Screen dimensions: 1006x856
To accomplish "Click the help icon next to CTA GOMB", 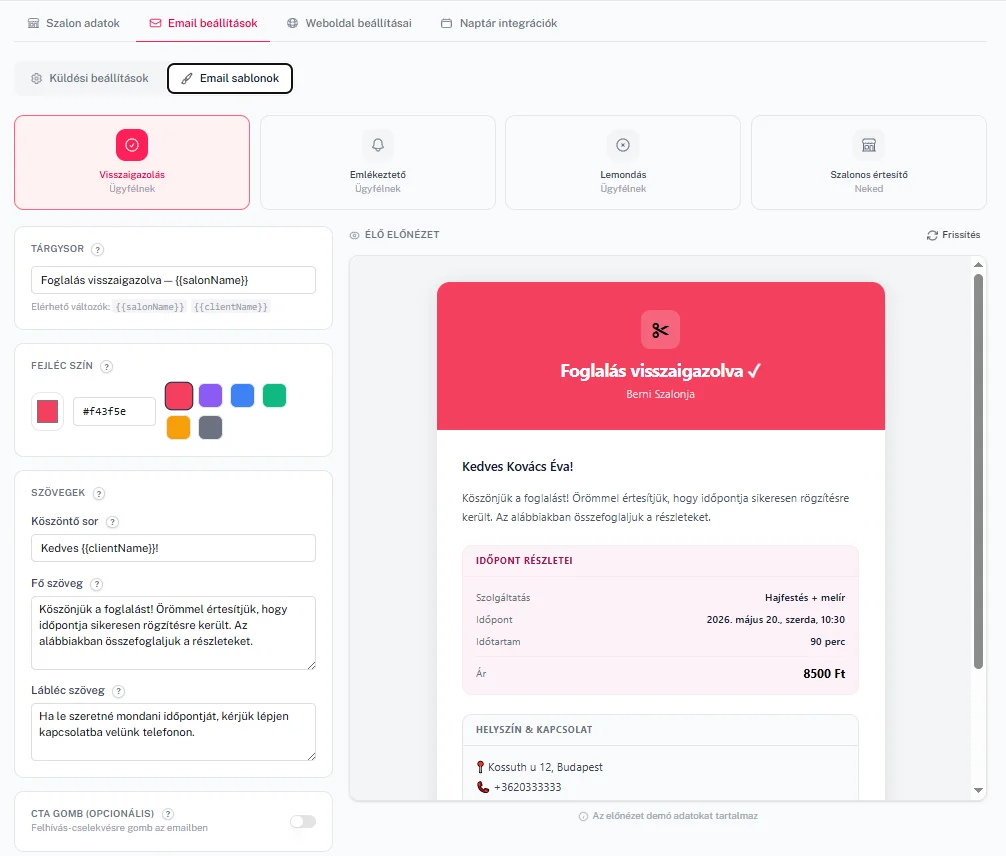I will [168, 814].
